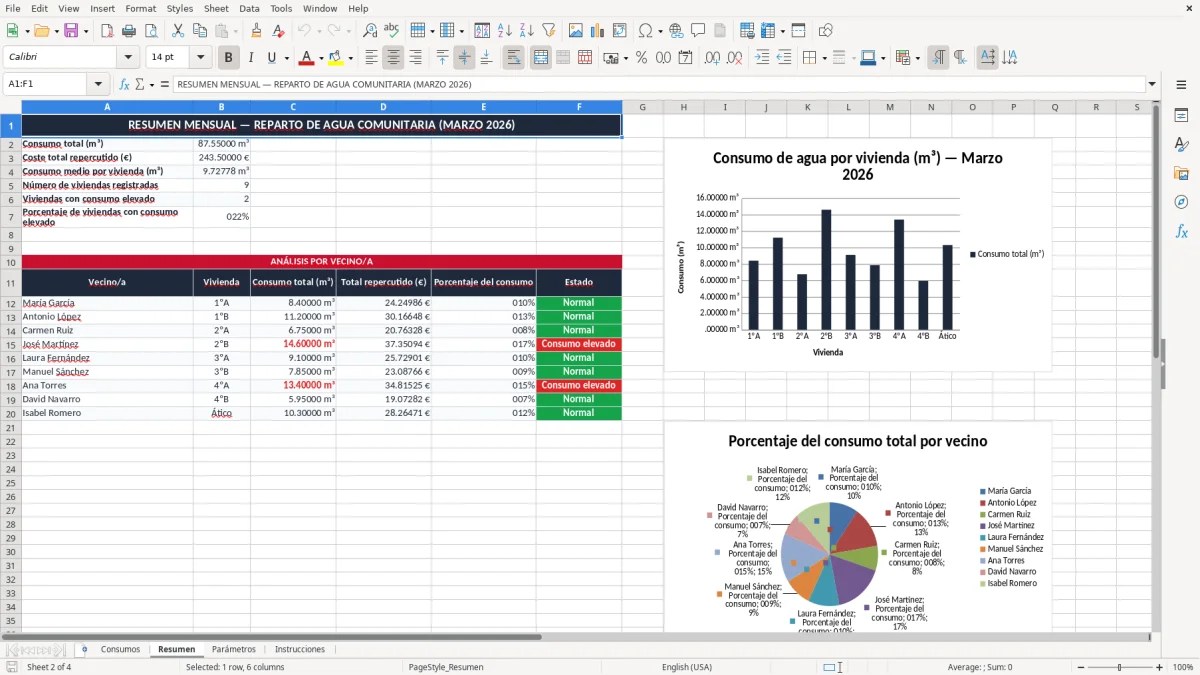Open the Font Size dropdown arrow
This screenshot has height=675, width=1200.
(x=200, y=58)
